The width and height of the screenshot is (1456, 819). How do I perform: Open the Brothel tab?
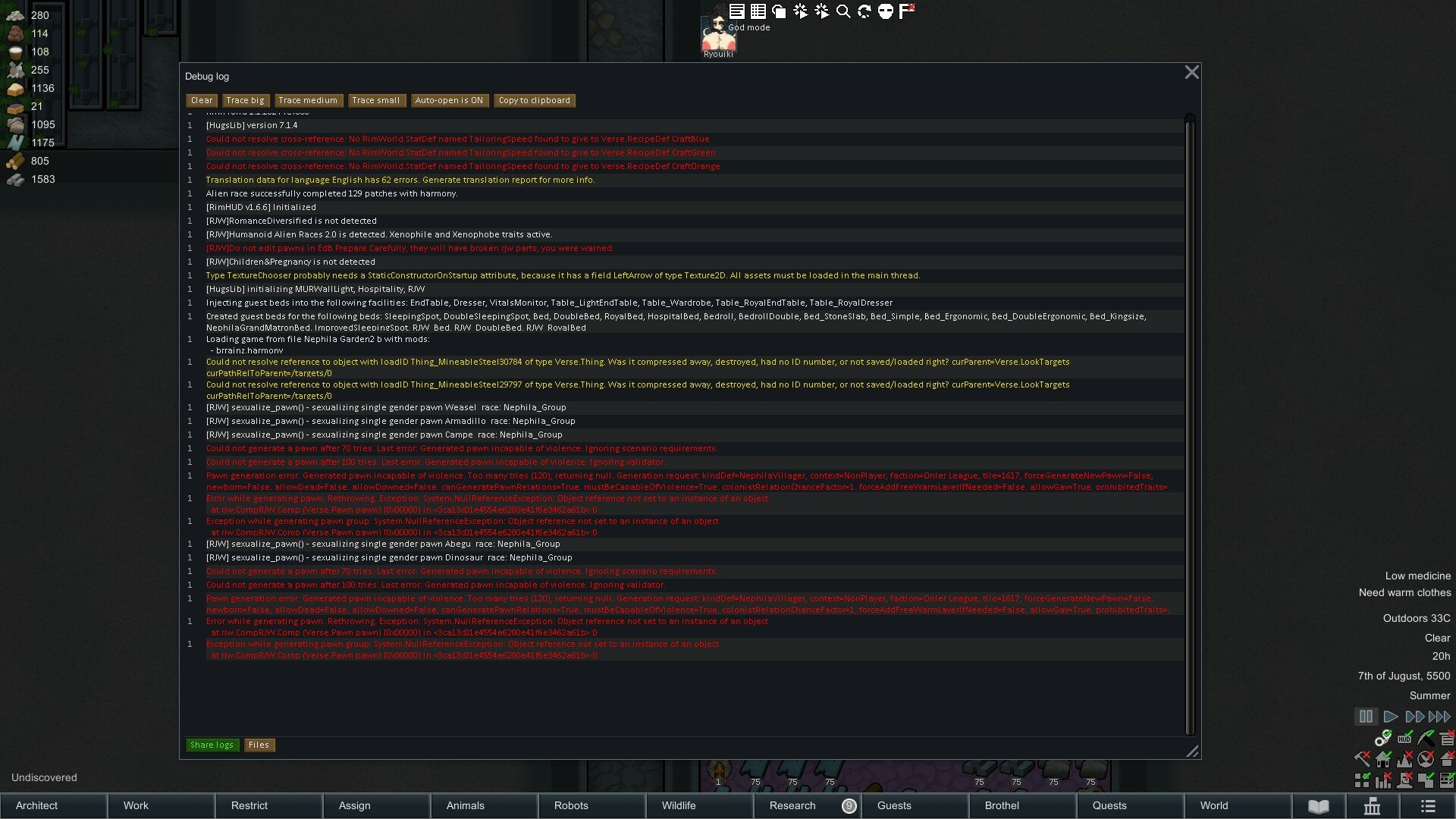[x=1022, y=806]
